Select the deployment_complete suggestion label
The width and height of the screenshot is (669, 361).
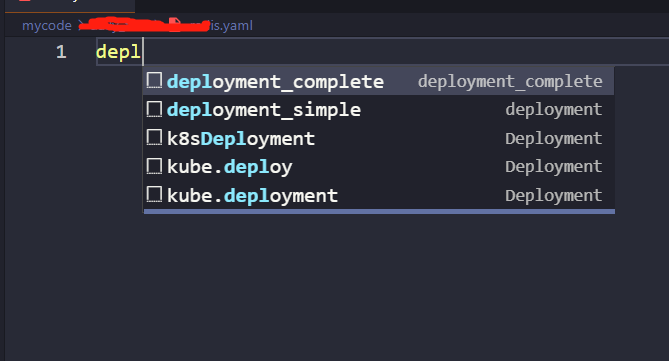(x=275, y=82)
